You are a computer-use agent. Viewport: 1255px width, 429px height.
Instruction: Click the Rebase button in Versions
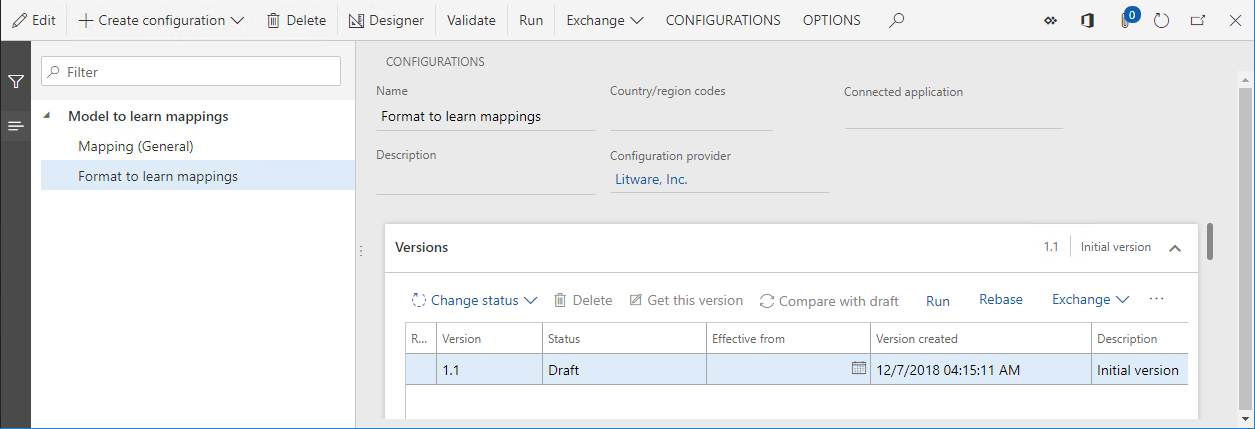pyautogui.click(x=1000, y=300)
